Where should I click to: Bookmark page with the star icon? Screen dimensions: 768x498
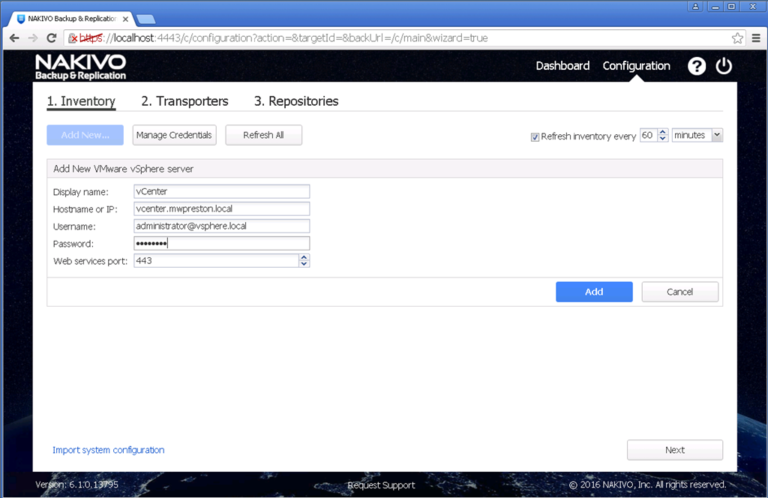click(x=737, y=38)
